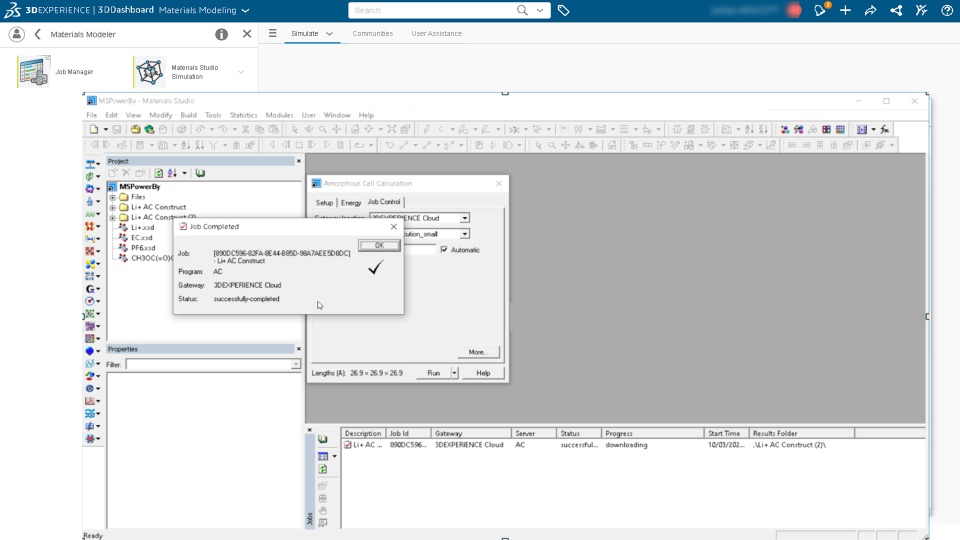Image resolution: width=960 pixels, height=540 pixels.
Task: Toggle checkbox on Li+ AC job row
Action: click(348, 445)
